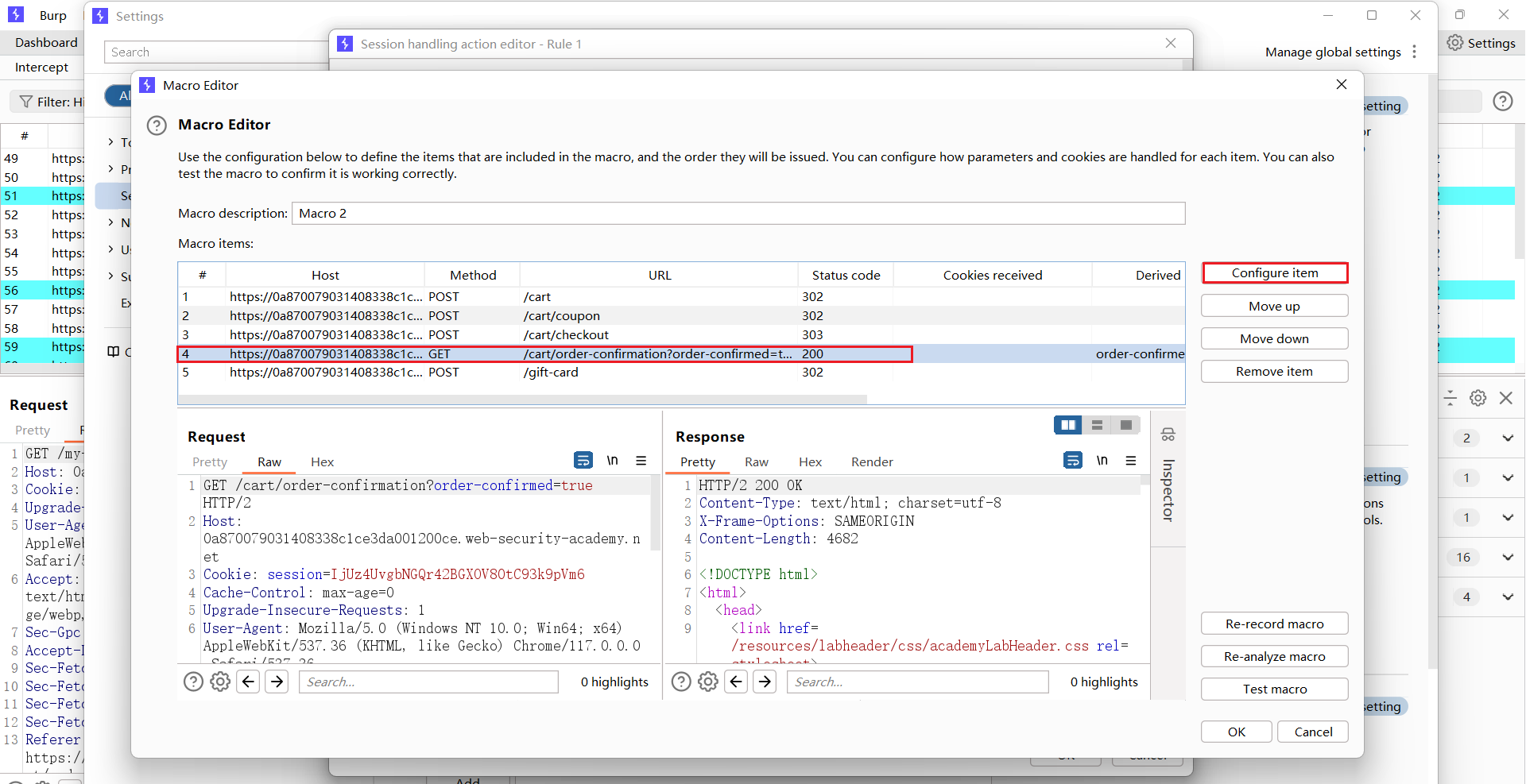Select macro item 5 /gift-card

click(681, 373)
